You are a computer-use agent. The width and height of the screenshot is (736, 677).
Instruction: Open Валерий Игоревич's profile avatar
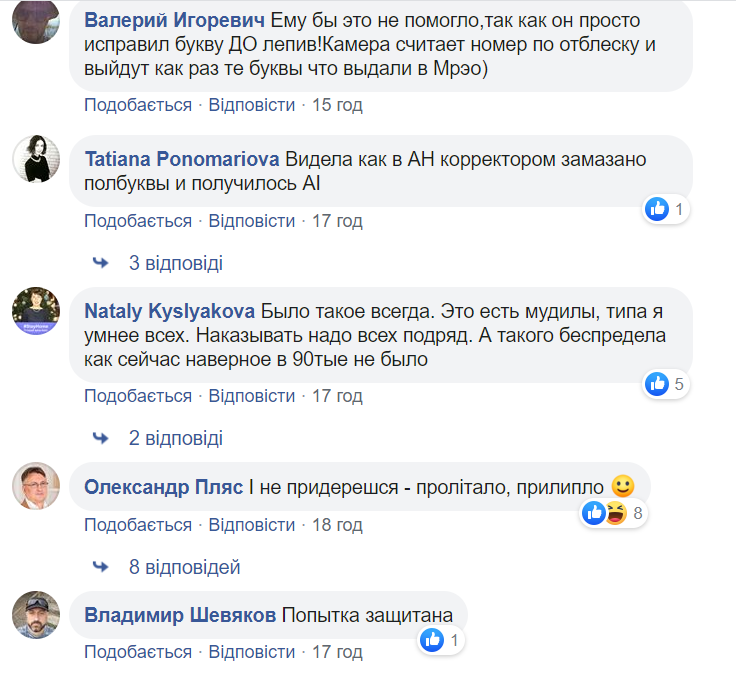pos(36,22)
